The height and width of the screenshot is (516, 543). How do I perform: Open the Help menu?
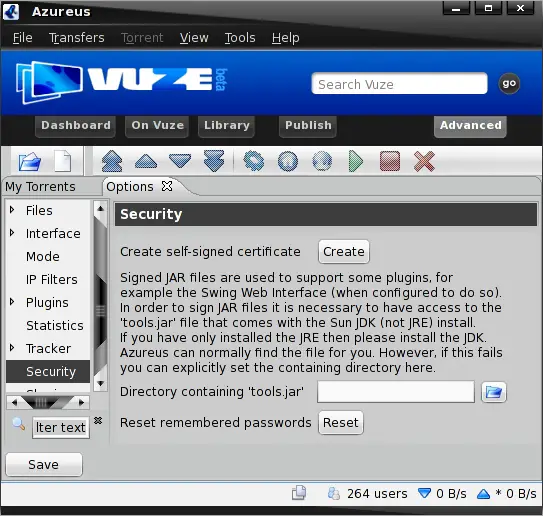click(x=286, y=37)
